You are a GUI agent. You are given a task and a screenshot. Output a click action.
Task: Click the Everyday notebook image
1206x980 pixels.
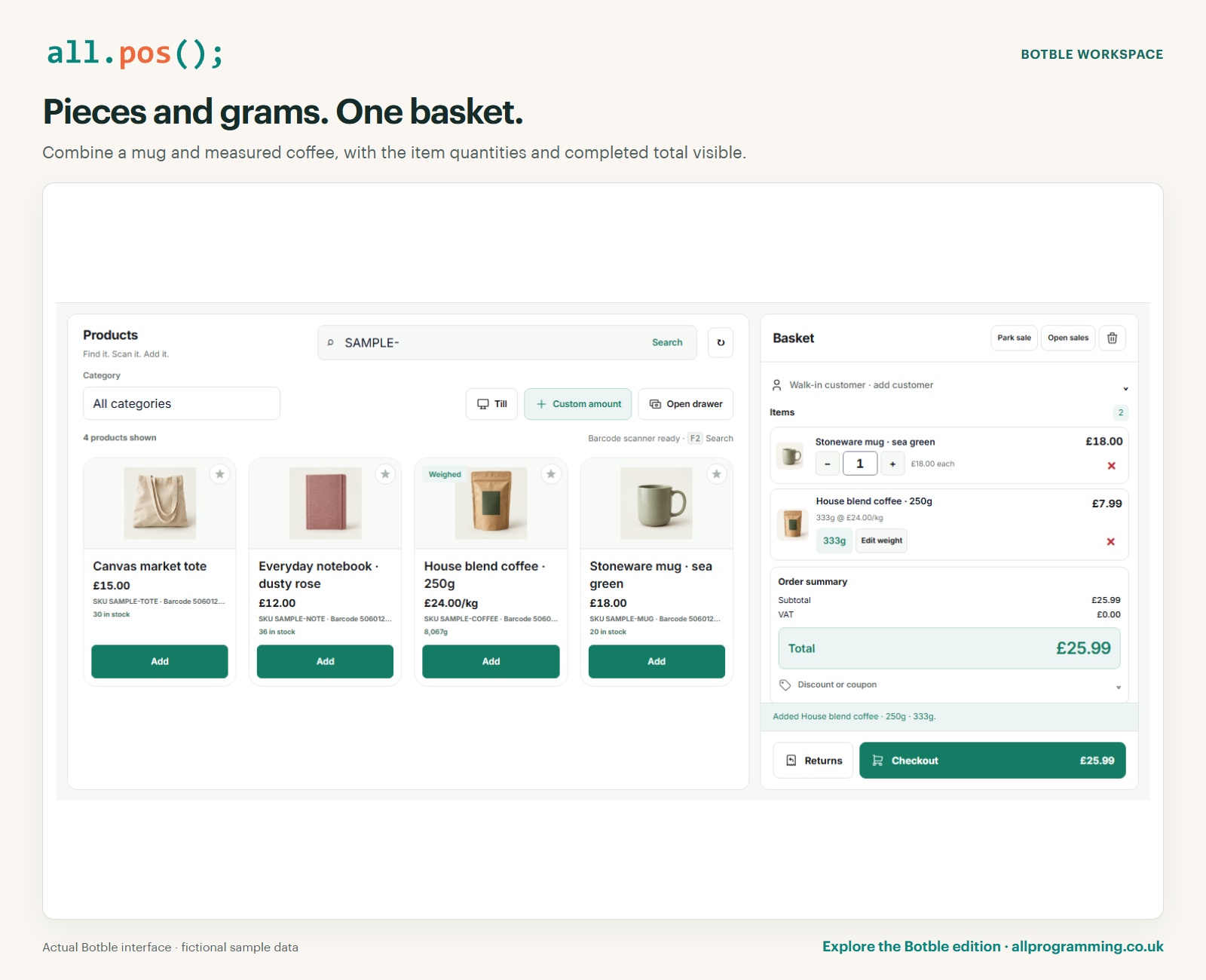point(325,503)
